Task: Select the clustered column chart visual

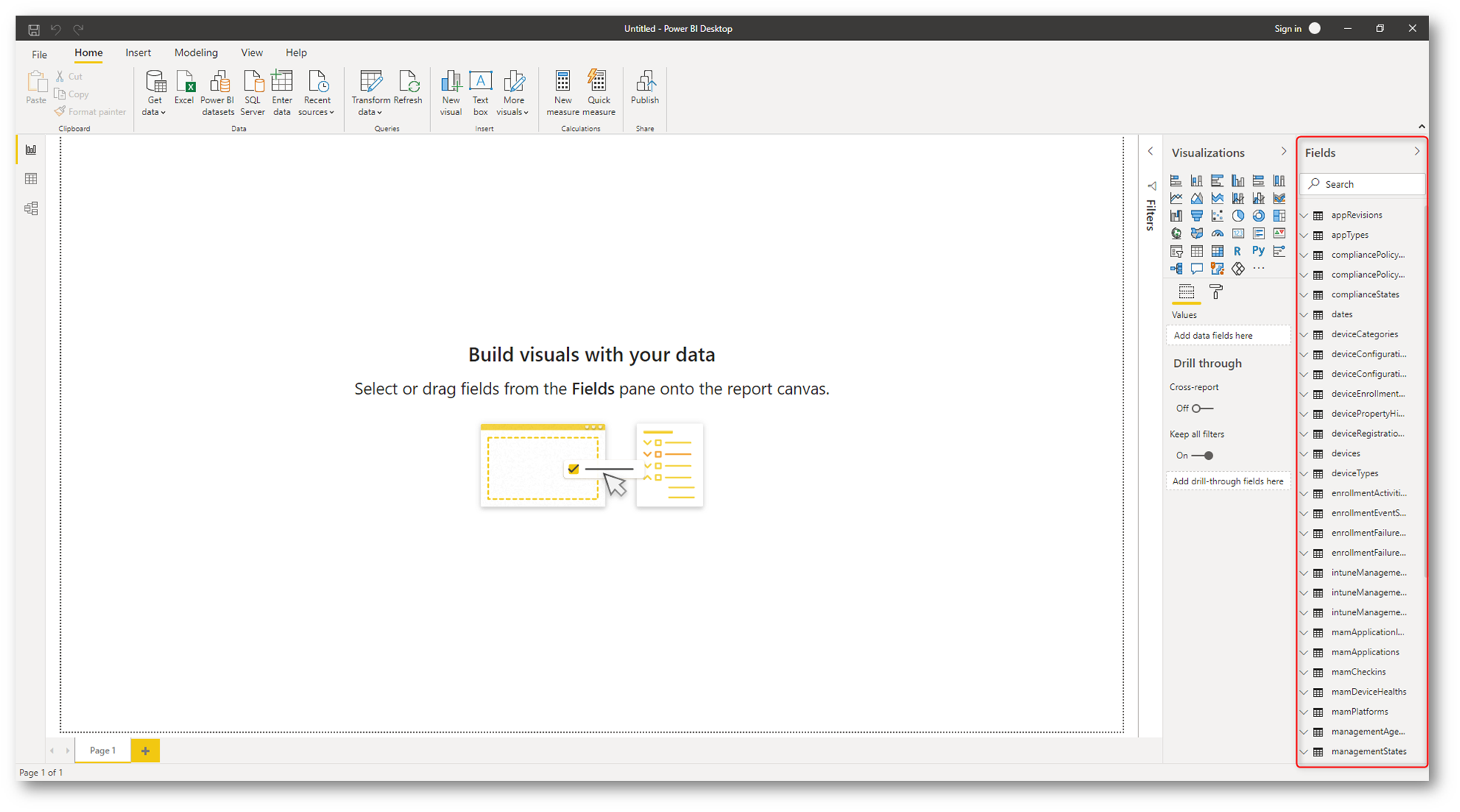Action: click(1238, 181)
